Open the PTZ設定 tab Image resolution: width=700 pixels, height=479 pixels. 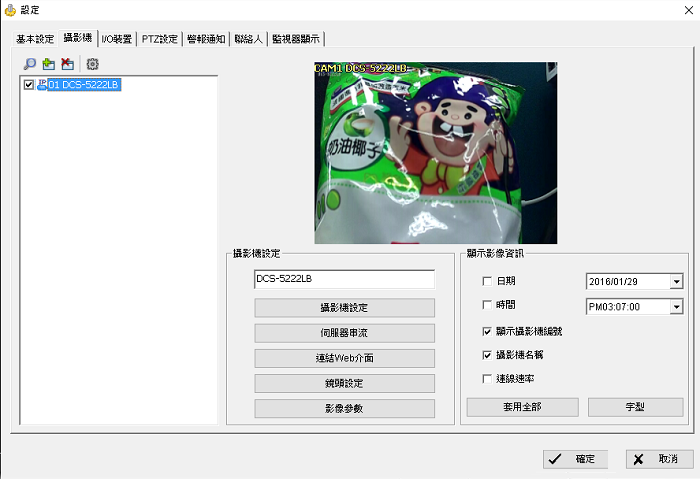click(159, 39)
